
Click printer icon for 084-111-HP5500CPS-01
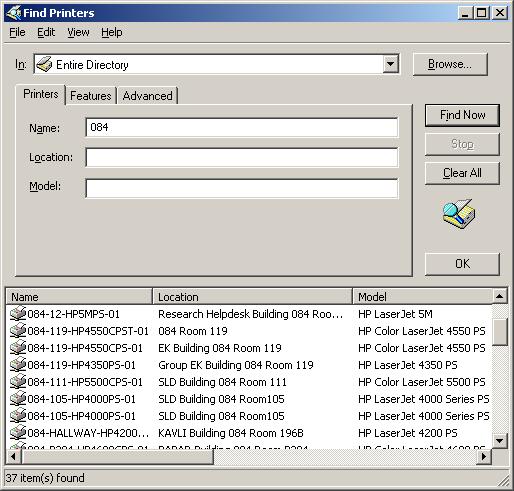tap(18, 381)
